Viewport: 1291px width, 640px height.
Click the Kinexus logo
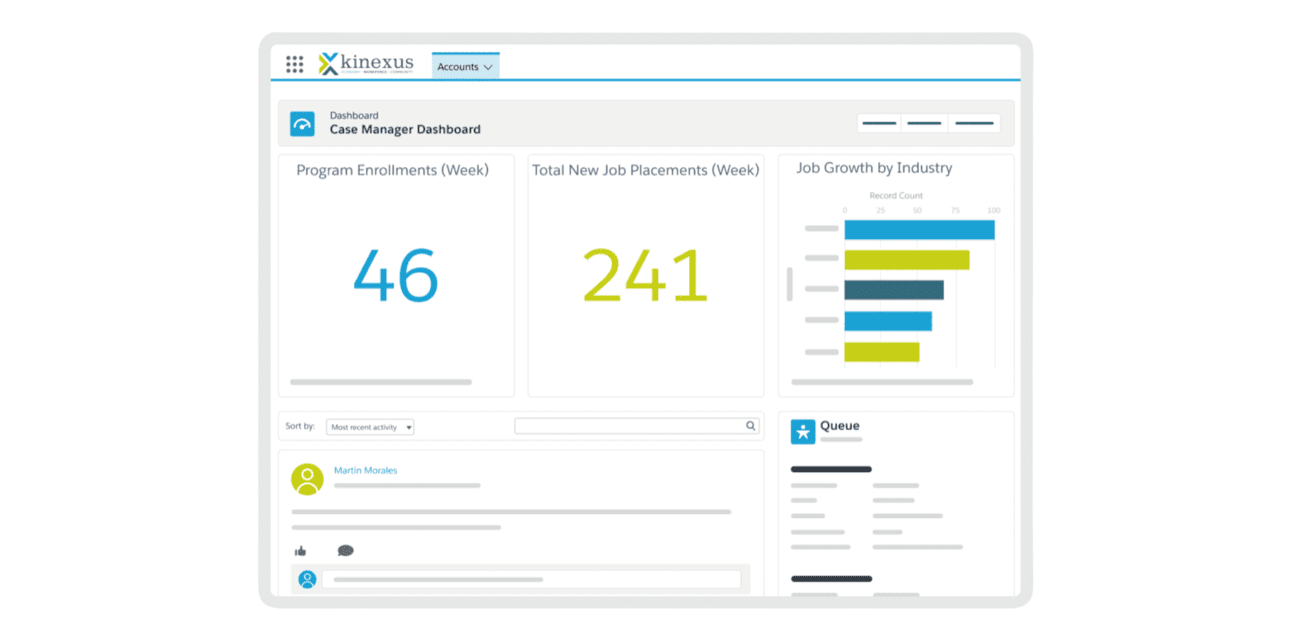pyautogui.click(x=365, y=64)
